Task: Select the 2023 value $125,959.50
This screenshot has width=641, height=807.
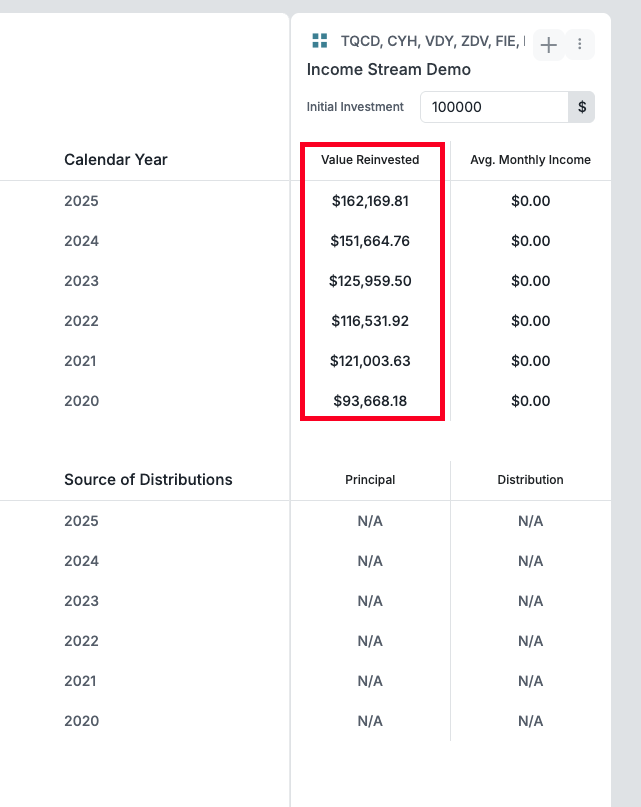Action: pyautogui.click(x=370, y=281)
